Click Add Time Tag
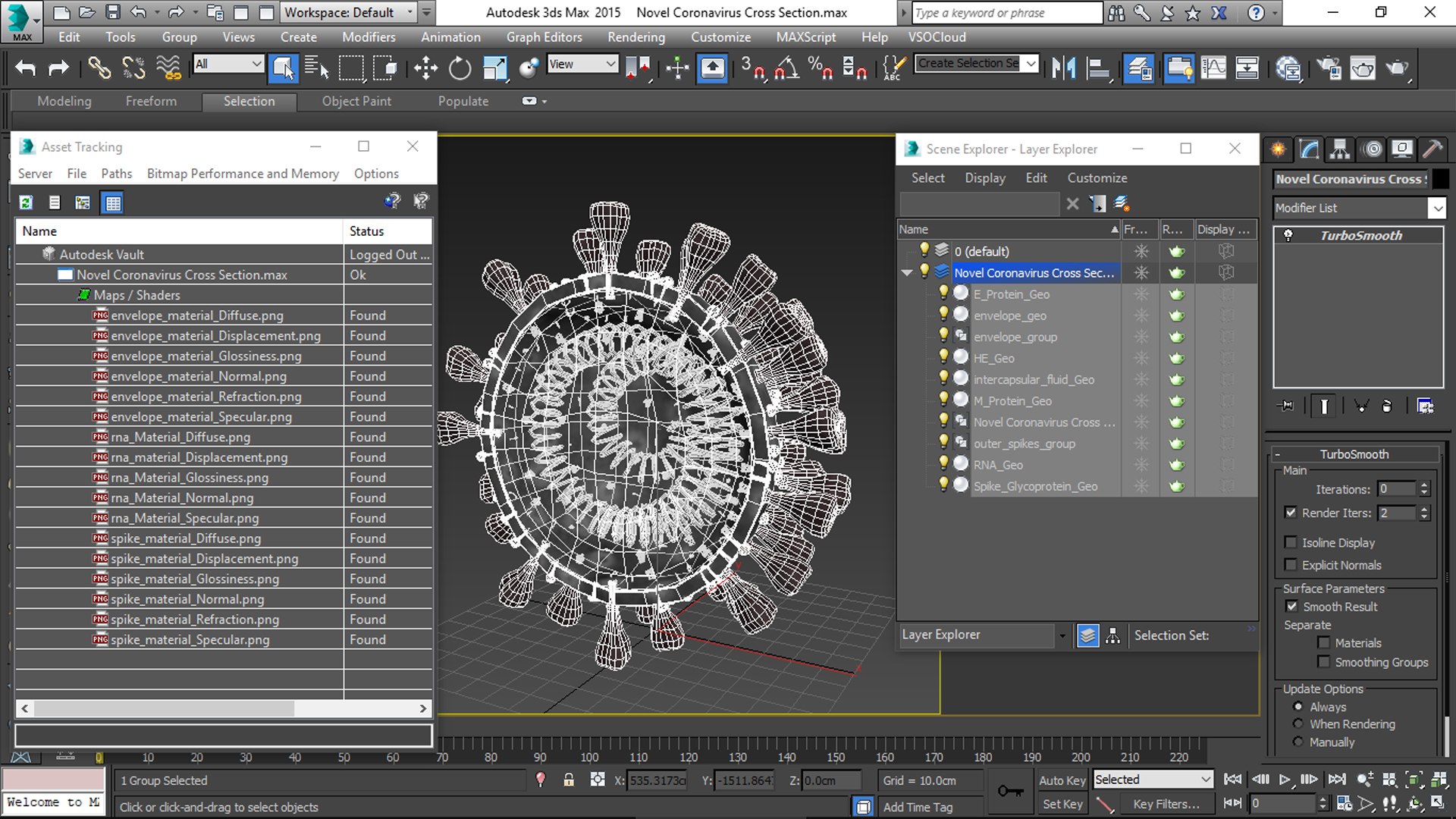Image resolution: width=1456 pixels, height=819 pixels. point(918,808)
